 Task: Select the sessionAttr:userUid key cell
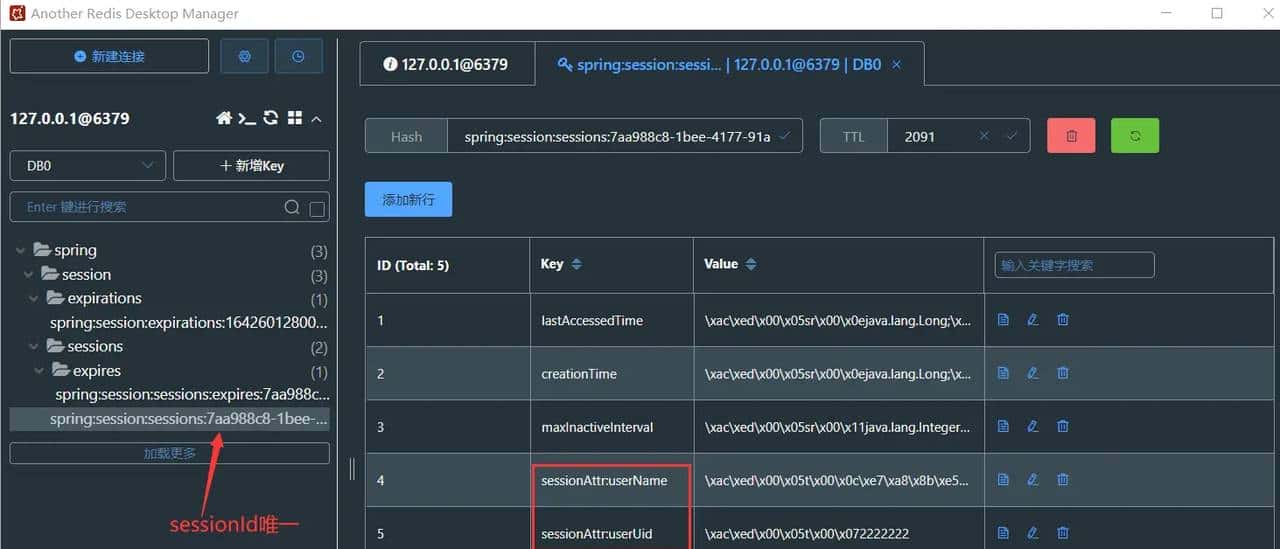(x=611, y=528)
